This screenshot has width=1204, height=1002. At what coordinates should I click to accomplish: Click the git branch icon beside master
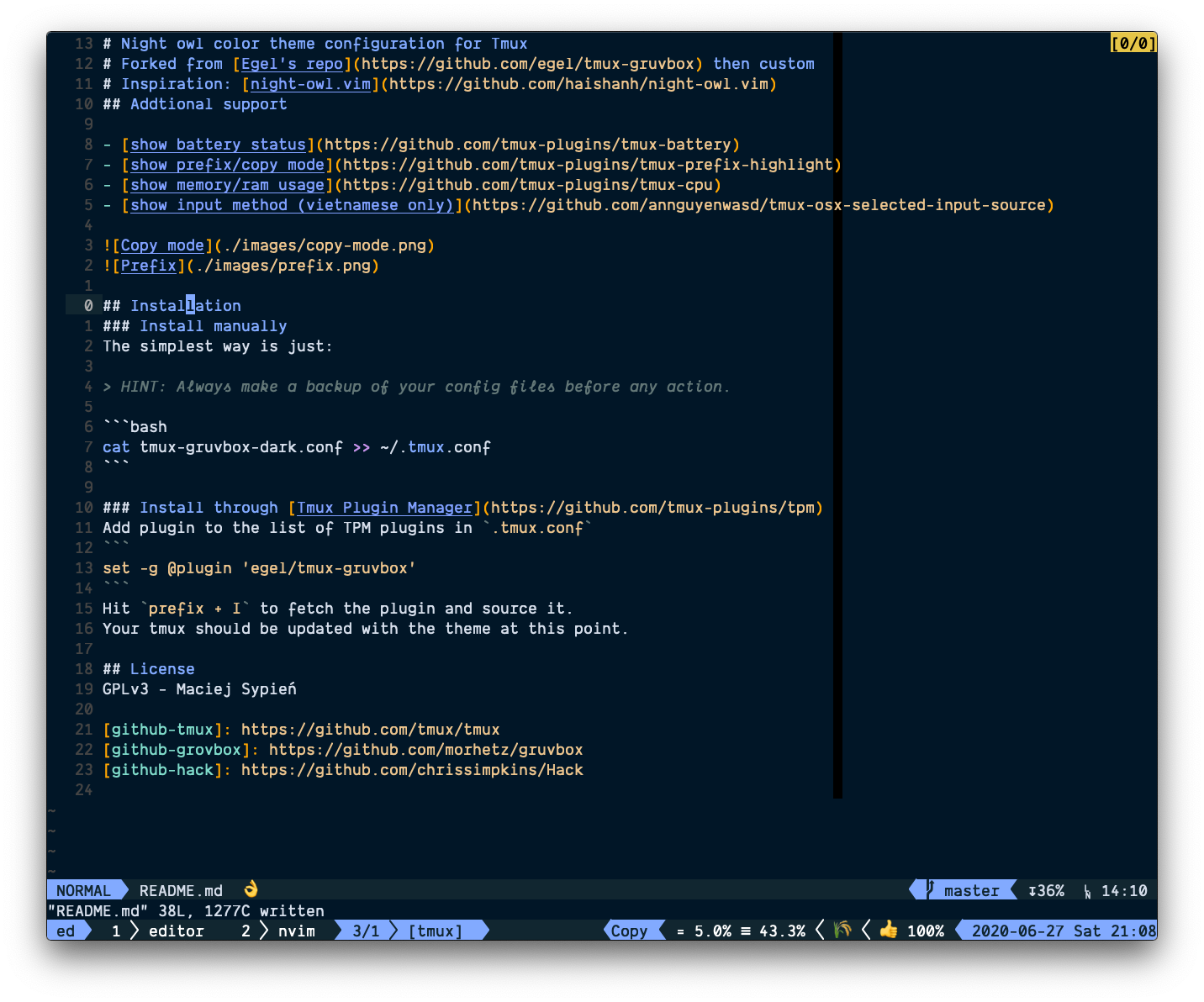931,890
